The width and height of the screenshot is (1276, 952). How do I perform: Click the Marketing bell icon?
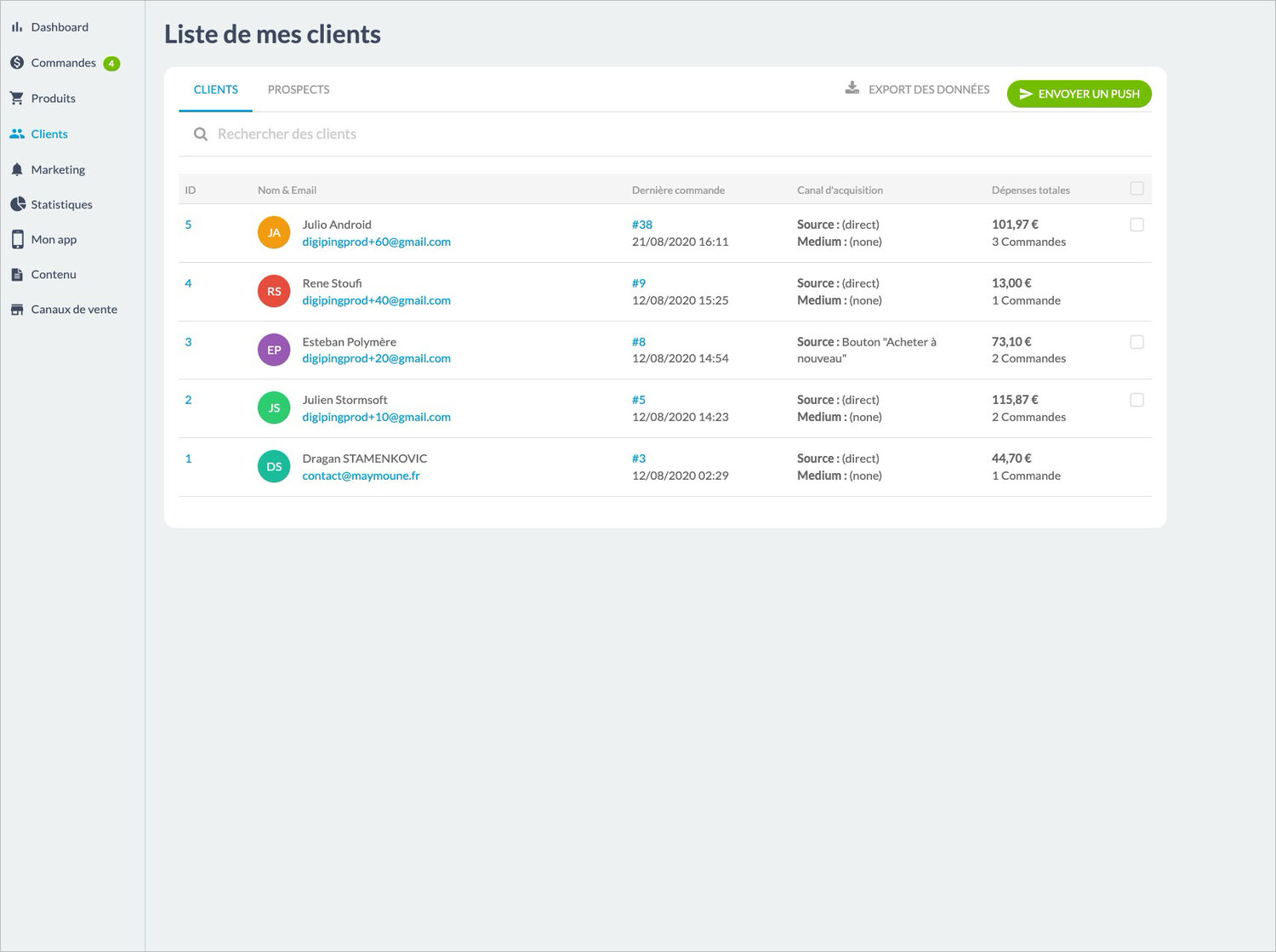[17, 170]
